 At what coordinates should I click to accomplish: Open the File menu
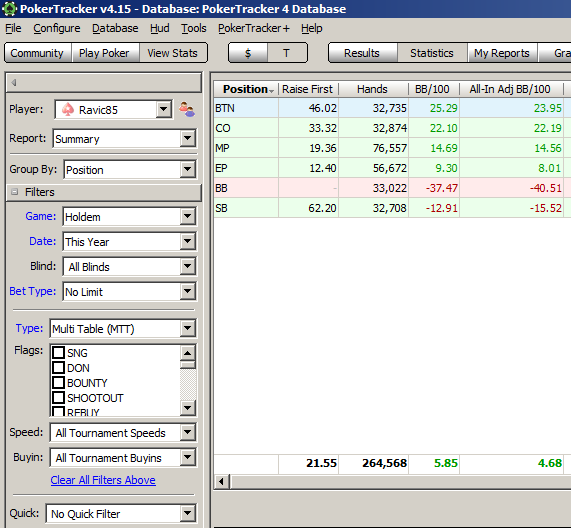point(13,28)
